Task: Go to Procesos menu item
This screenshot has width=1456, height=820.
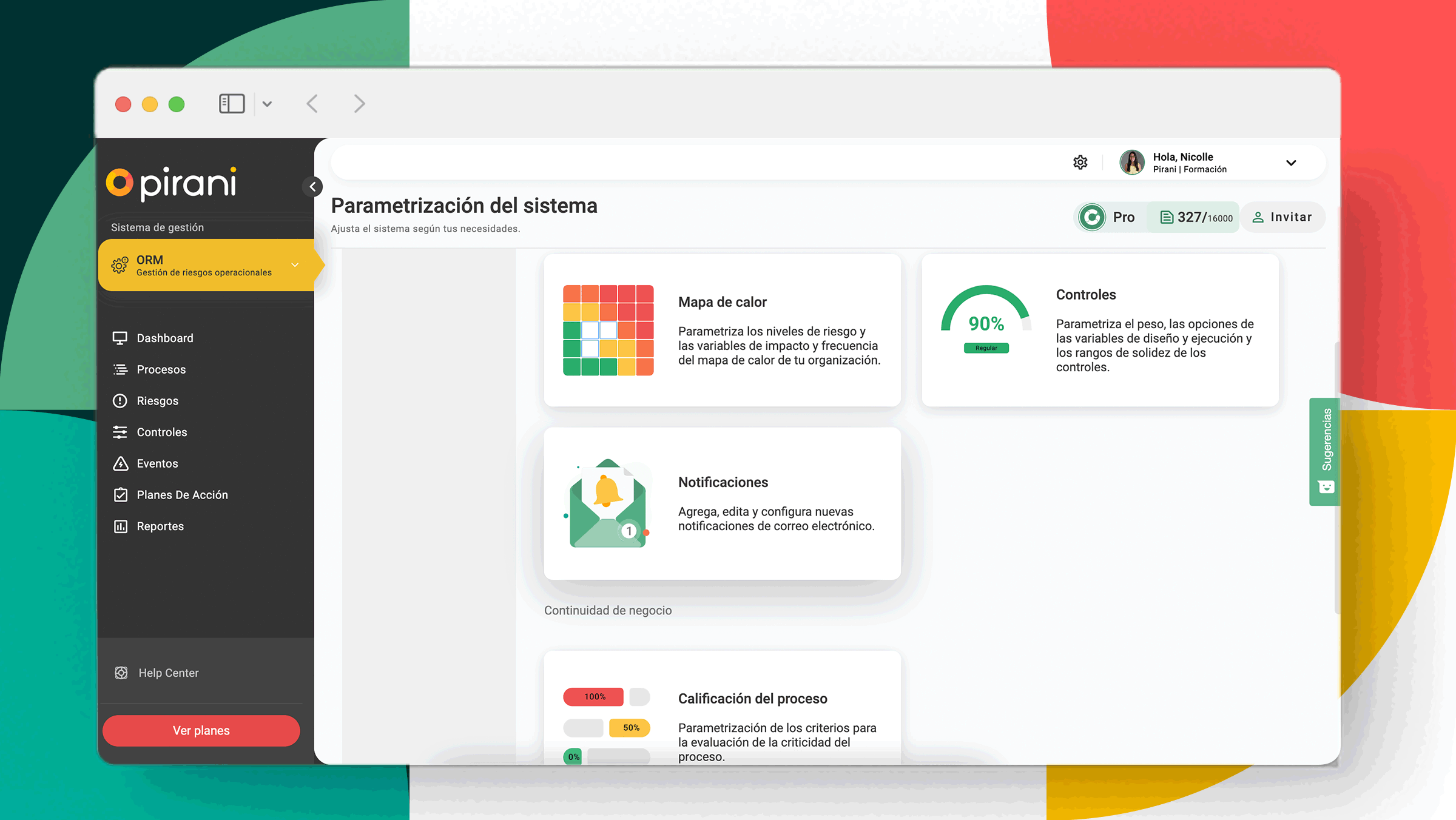Action: [161, 369]
